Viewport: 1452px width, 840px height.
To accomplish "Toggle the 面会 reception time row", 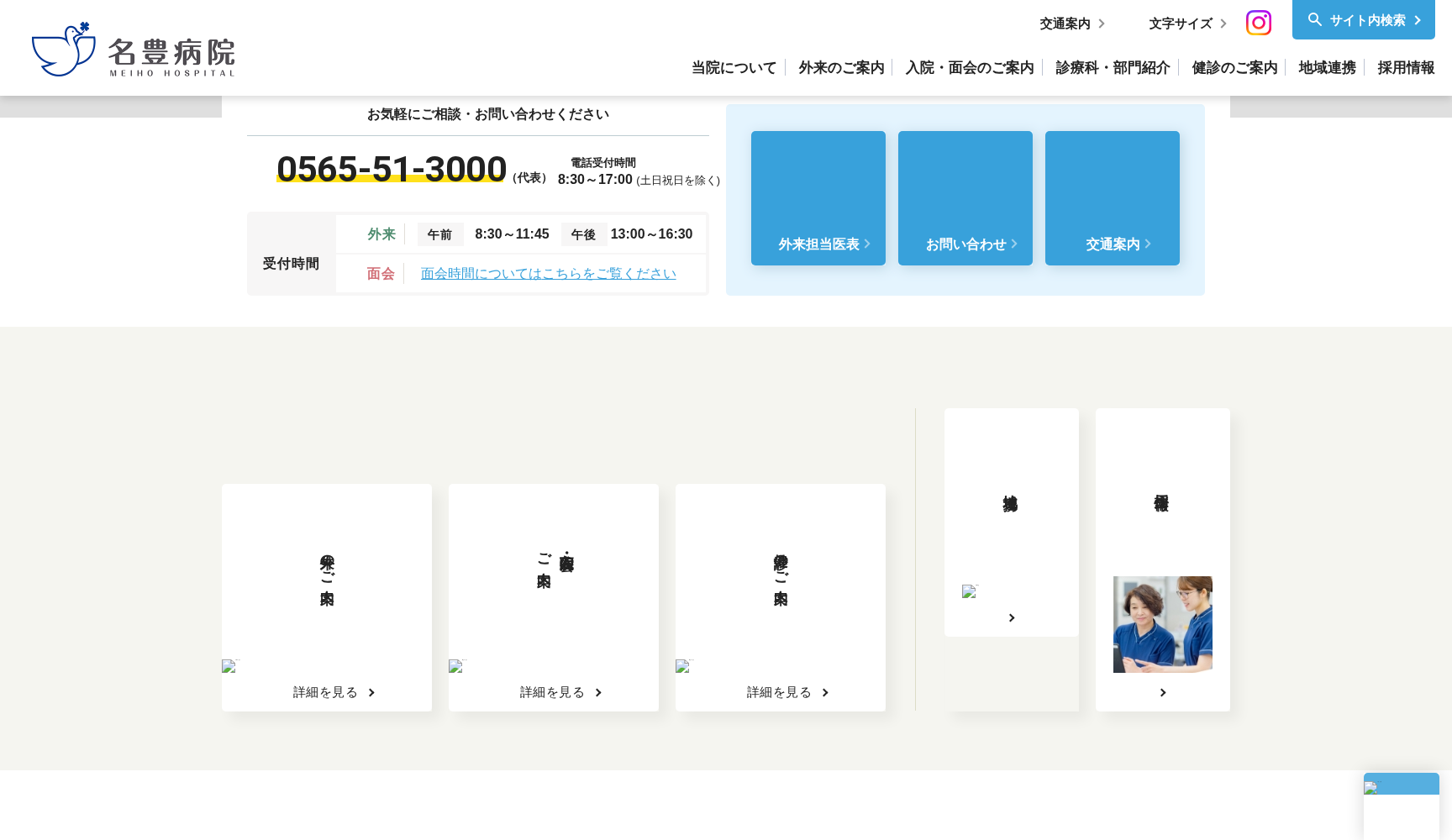I will click(x=380, y=273).
